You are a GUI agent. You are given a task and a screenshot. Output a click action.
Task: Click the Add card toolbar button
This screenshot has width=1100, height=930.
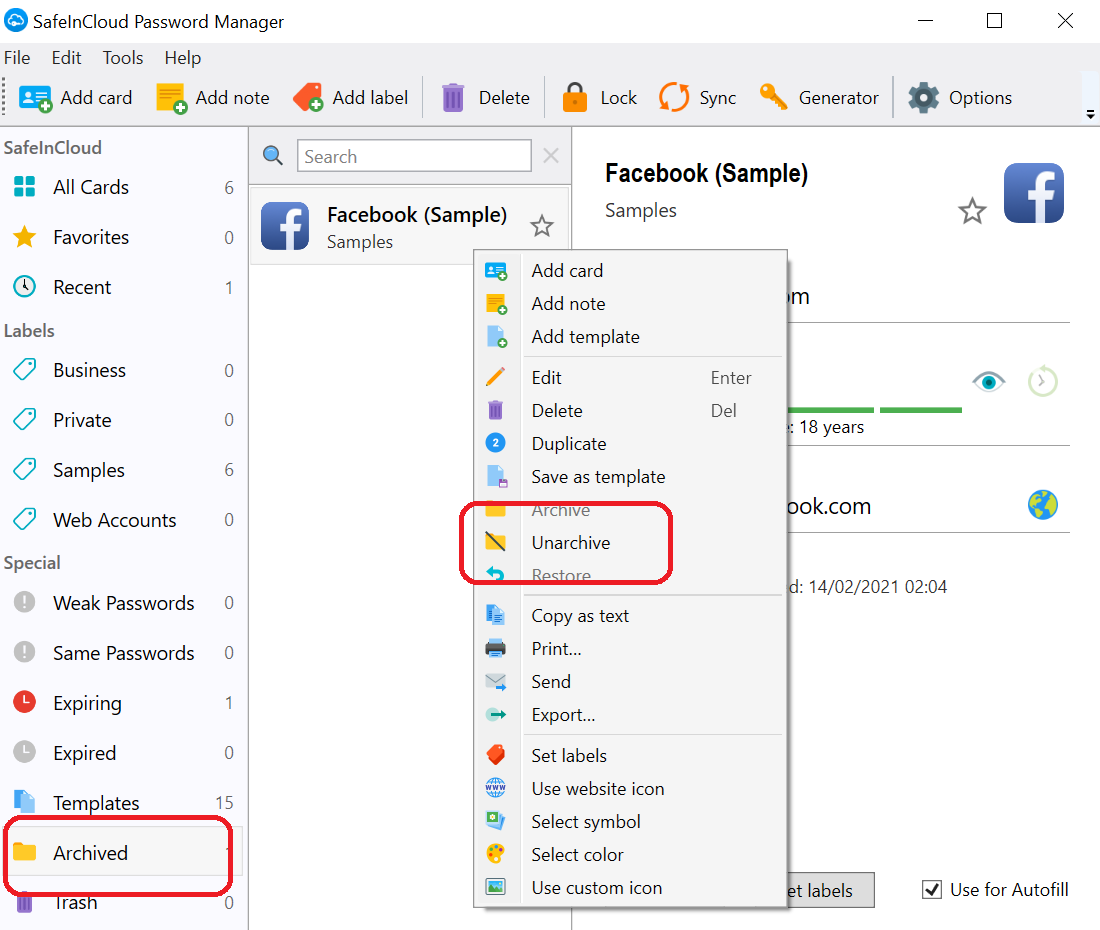coord(76,97)
